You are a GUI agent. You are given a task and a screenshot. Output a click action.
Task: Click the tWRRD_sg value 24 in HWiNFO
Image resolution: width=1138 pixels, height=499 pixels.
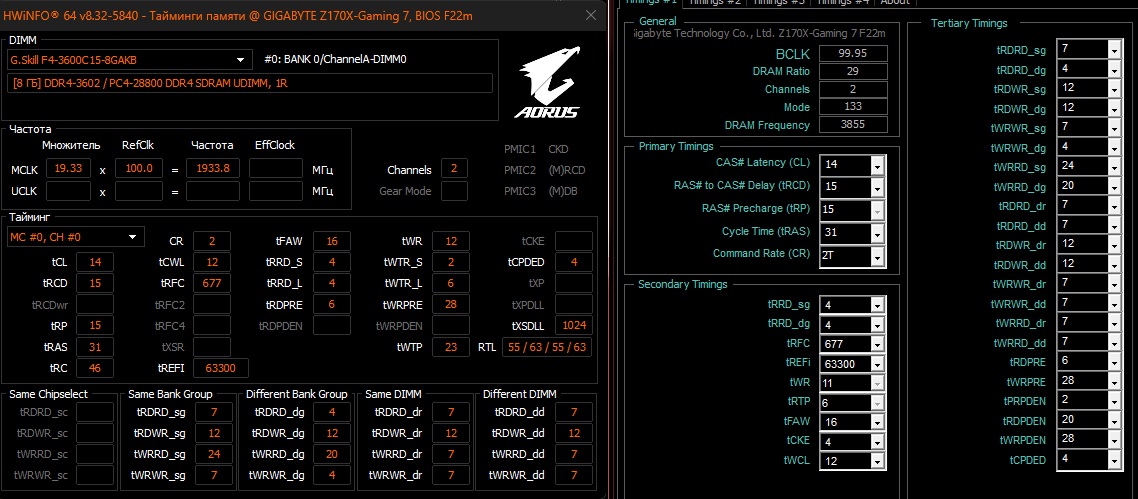pyautogui.click(x=213, y=454)
